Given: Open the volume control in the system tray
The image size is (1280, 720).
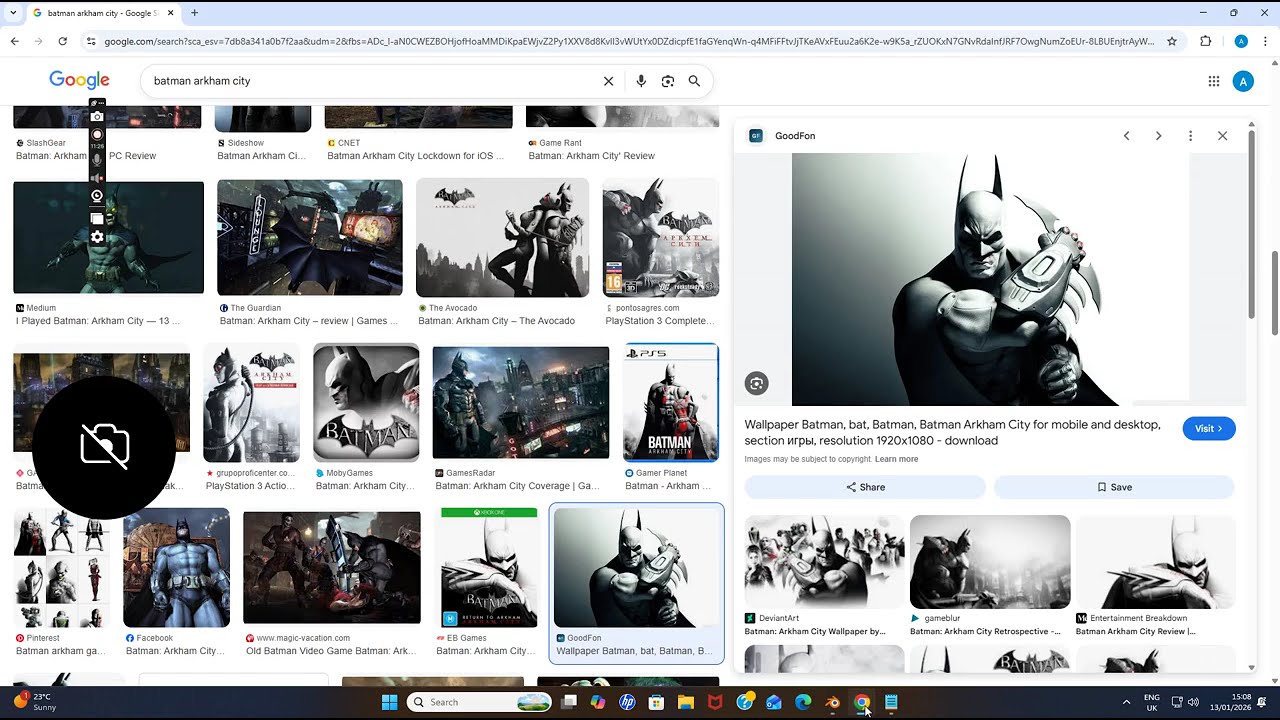Looking at the screenshot, I should [1193, 702].
